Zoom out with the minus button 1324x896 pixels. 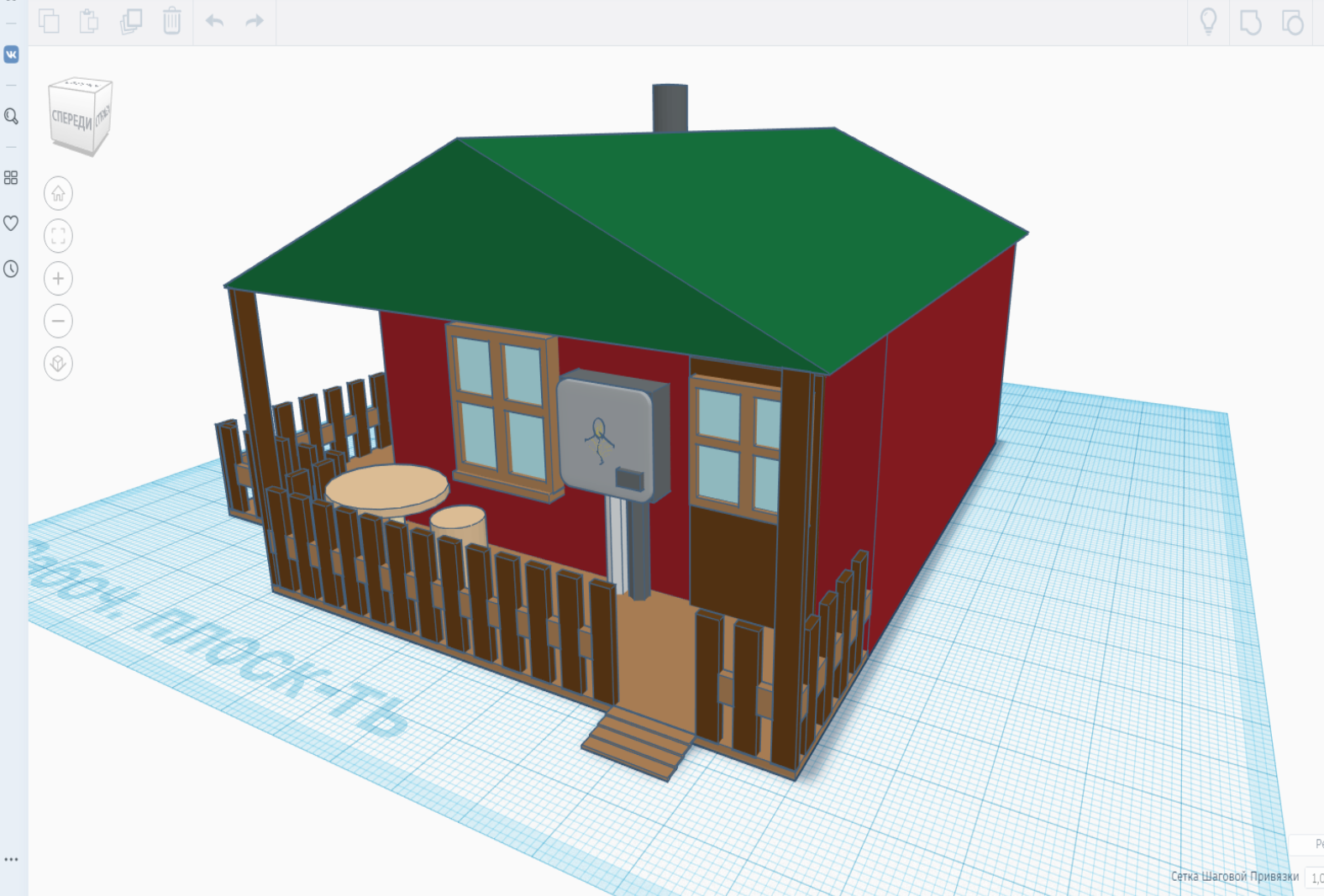click(x=58, y=321)
